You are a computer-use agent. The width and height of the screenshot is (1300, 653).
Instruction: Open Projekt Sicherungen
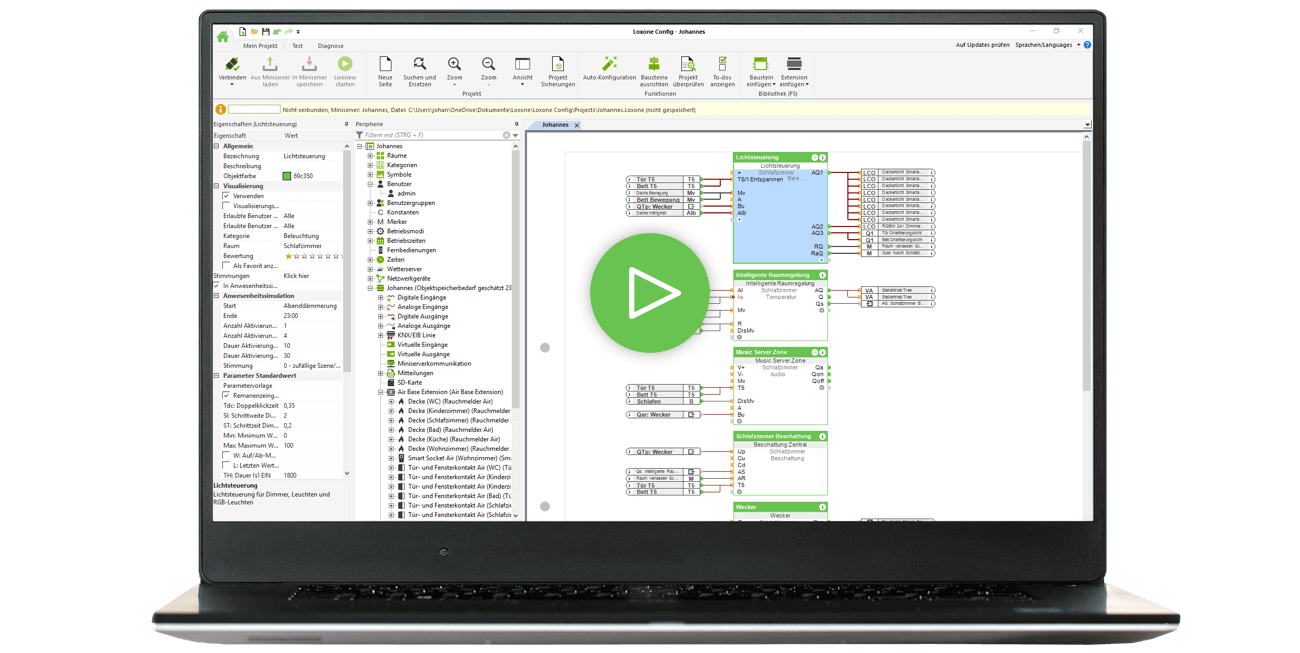click(x=557, y=68)
